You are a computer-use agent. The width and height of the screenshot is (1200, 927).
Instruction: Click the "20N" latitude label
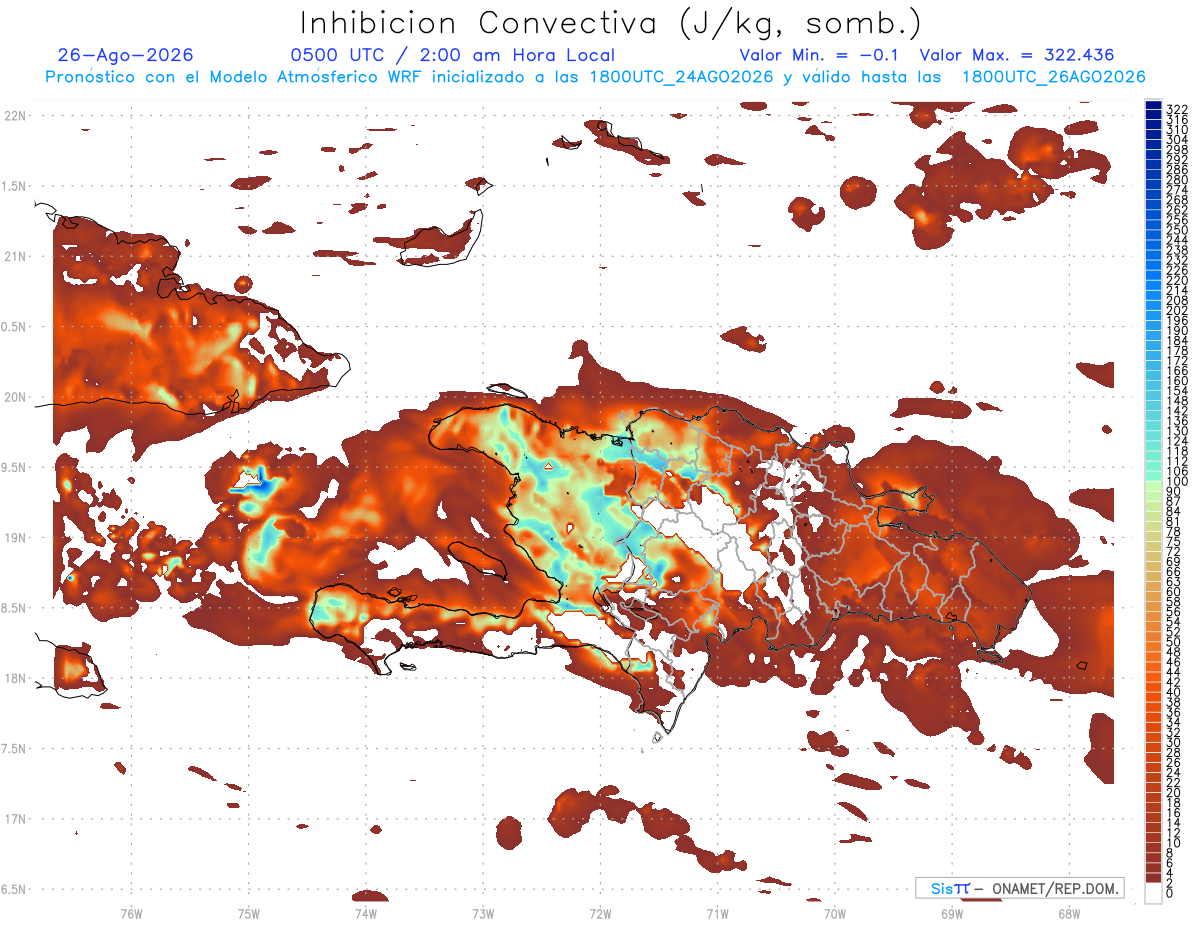[14, 397]
